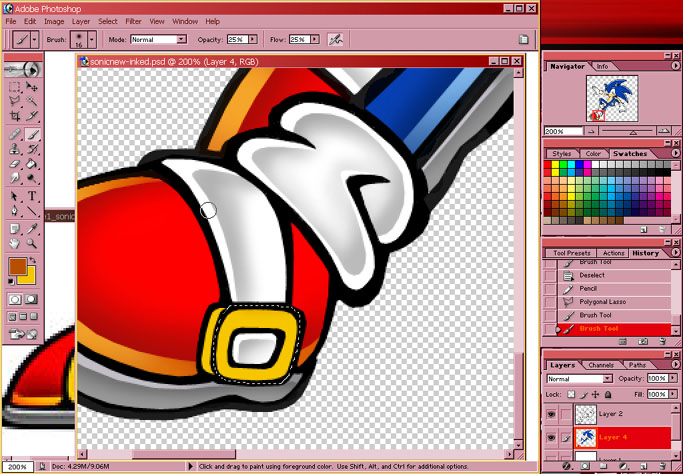Image resolution: width=683 pixels, height=474 pixels.
Task: Select the Polygonal Lasso history state
Action: tap(615, 302)
